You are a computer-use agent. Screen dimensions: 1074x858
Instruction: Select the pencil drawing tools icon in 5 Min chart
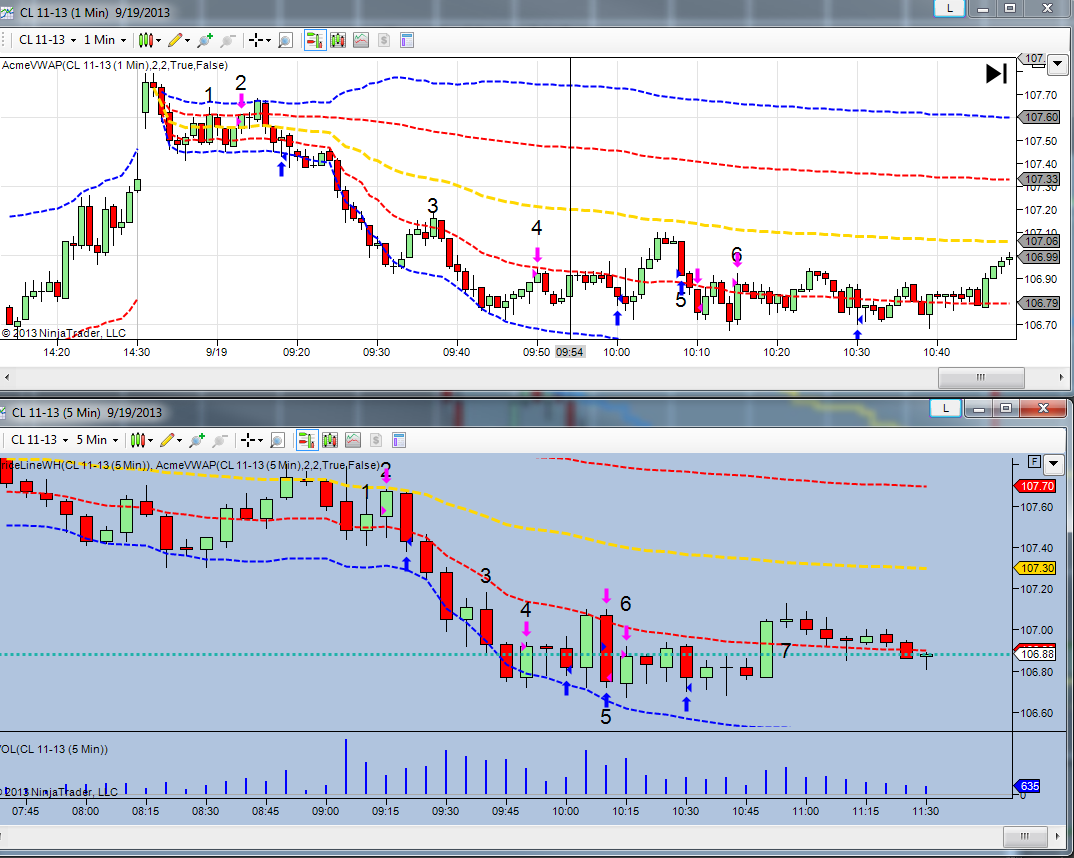[167, 440]
